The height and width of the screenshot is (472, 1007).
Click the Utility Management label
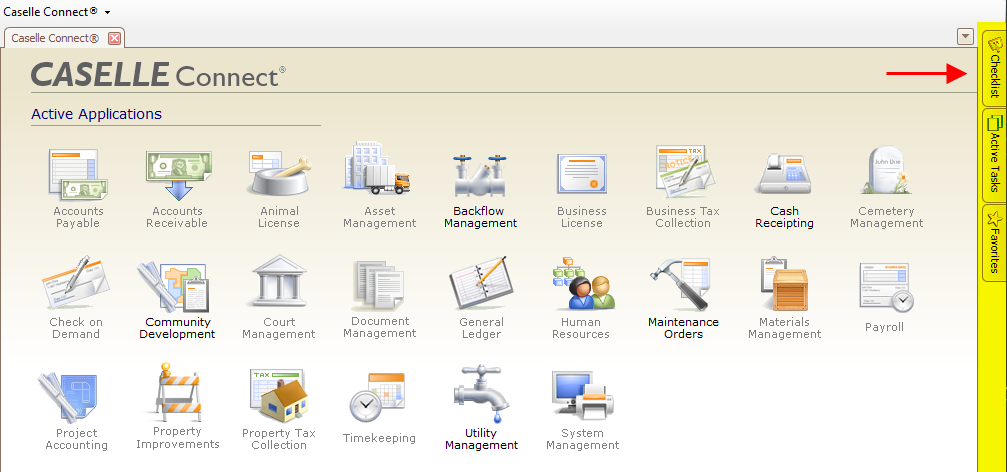pyautogui.click(x=481, y=439)
